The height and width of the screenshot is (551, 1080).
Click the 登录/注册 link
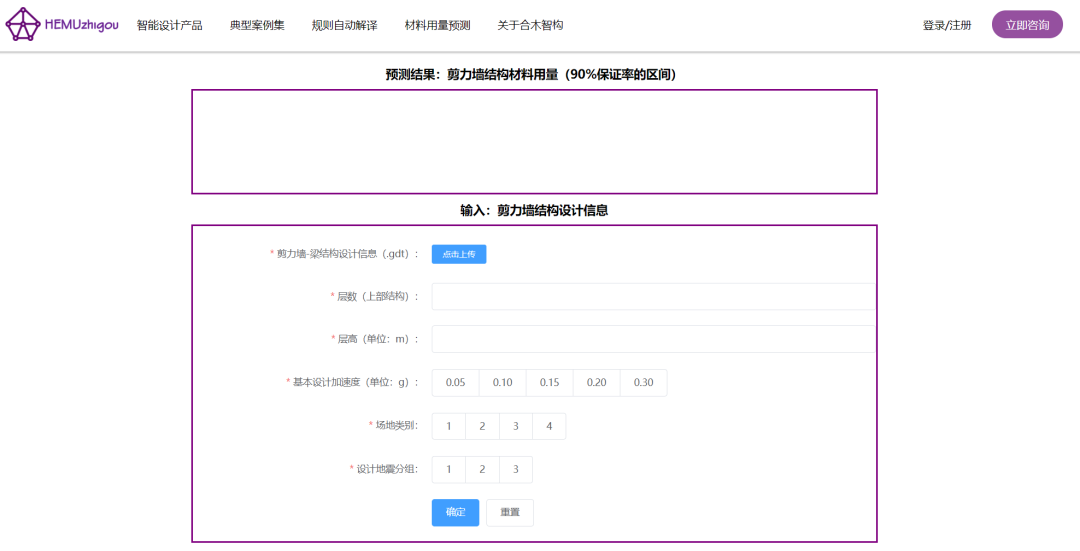(x=946, y=25)
